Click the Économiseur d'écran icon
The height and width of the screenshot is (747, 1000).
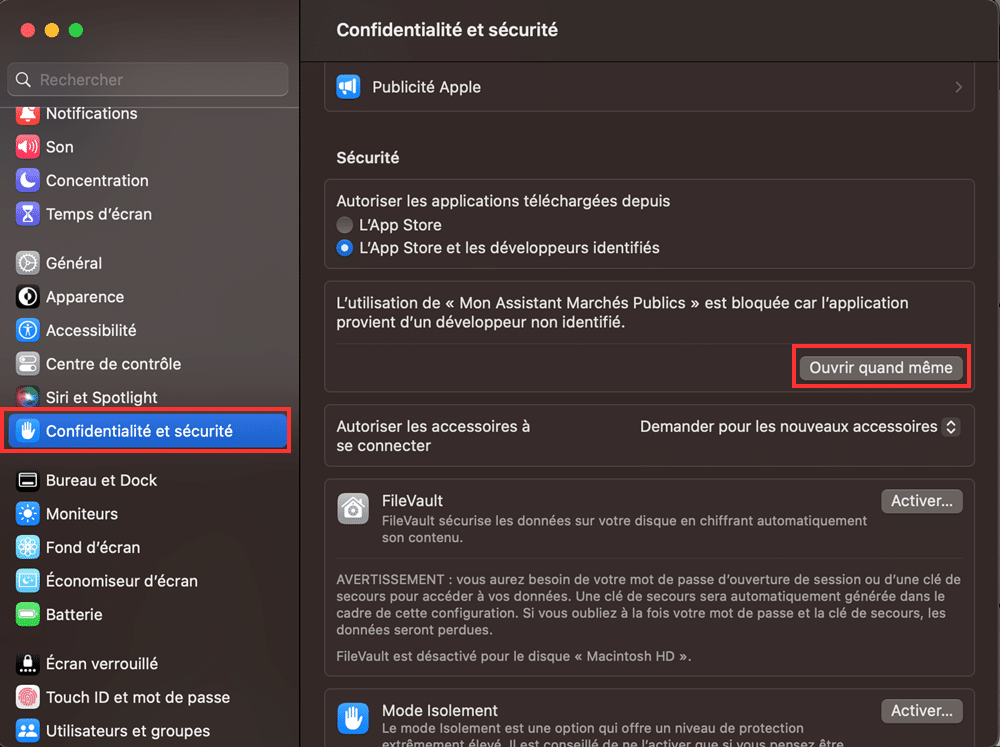27,581
